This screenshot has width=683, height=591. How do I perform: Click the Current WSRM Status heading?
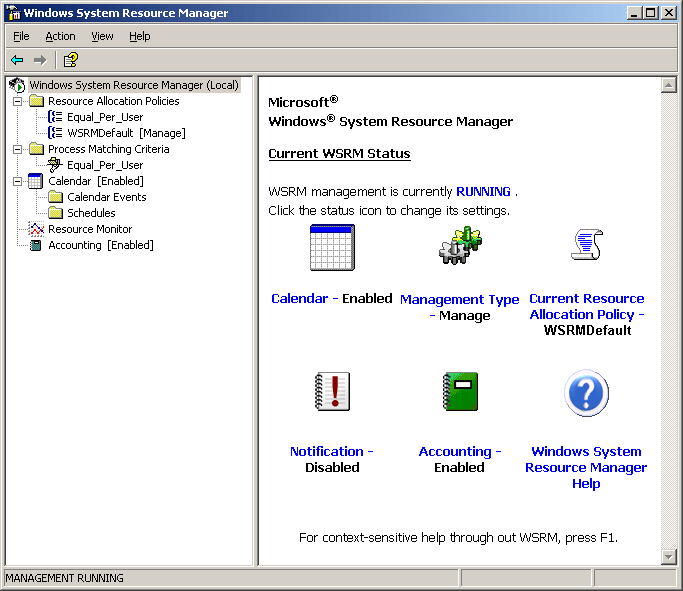339,154
